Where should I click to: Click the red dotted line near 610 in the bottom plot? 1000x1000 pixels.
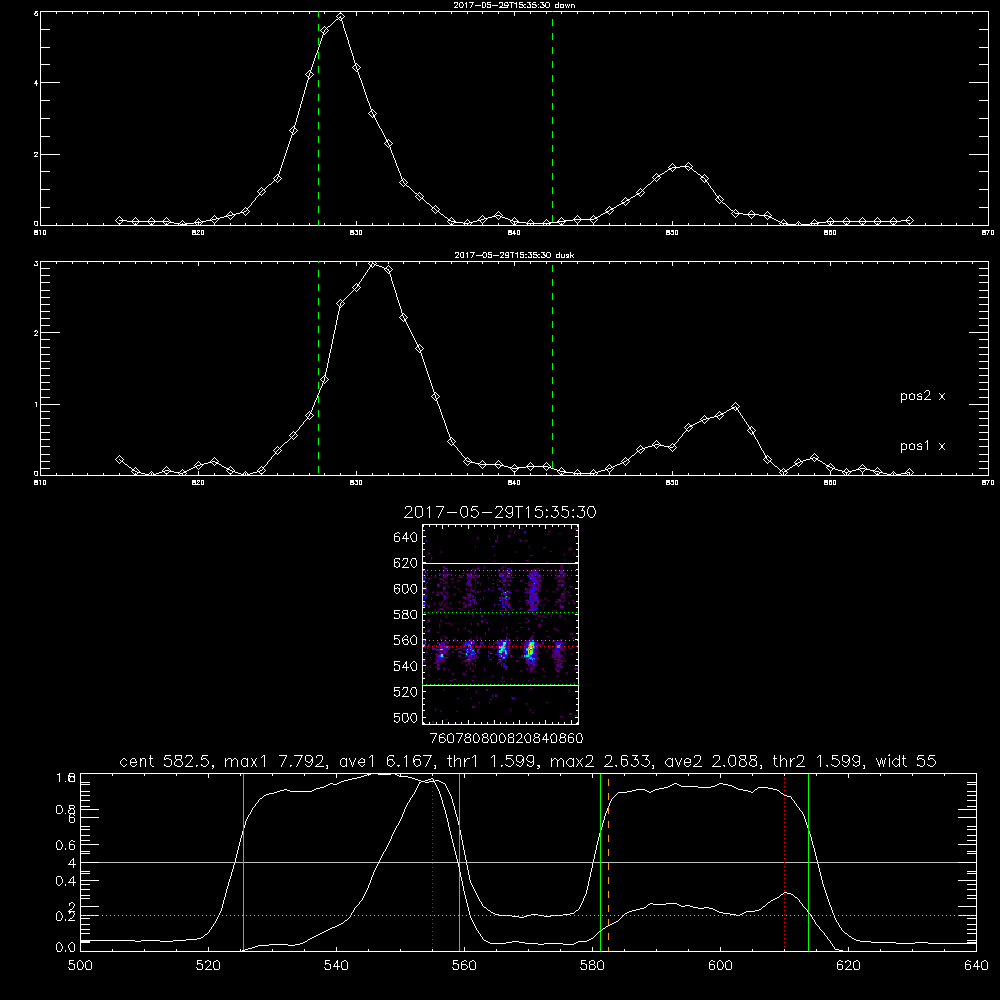click(784, 862)
